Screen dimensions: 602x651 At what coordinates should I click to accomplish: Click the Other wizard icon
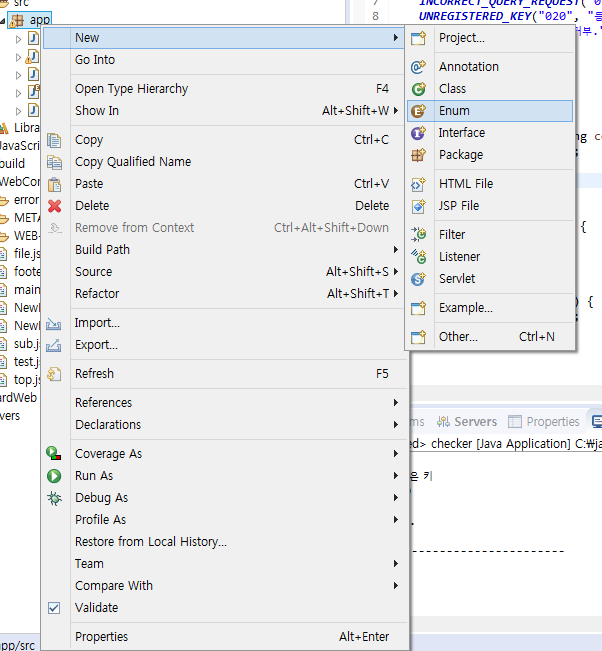pyautogui.click(x=418, y=337)
